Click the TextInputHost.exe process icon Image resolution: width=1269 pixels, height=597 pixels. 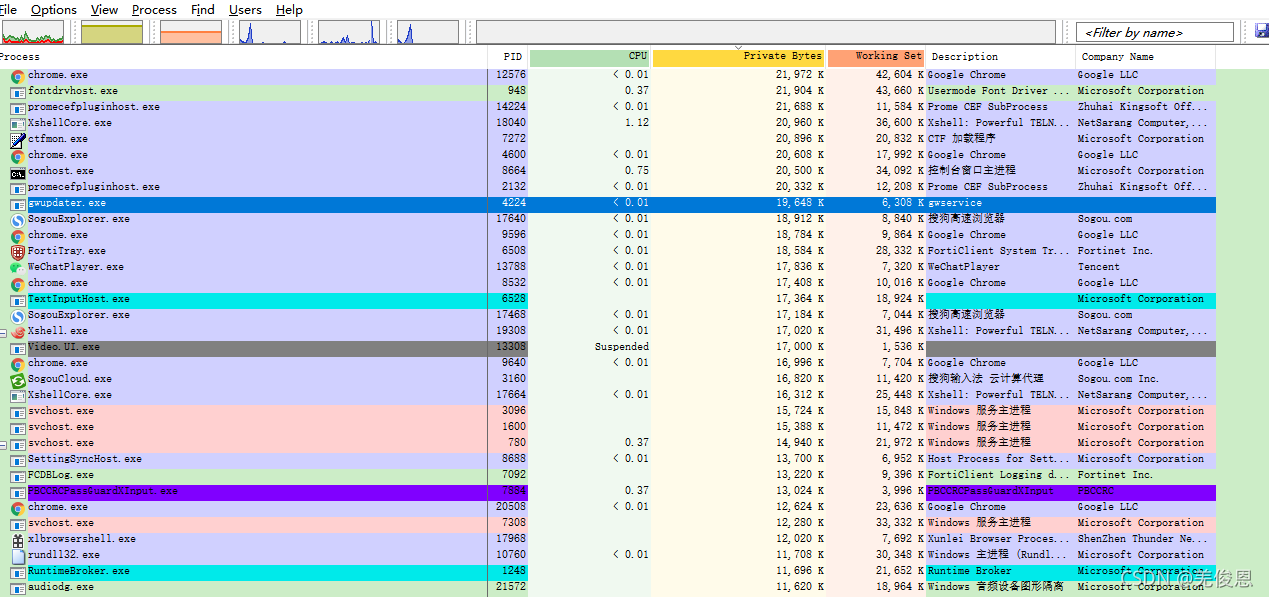click(x=18, y=299)
